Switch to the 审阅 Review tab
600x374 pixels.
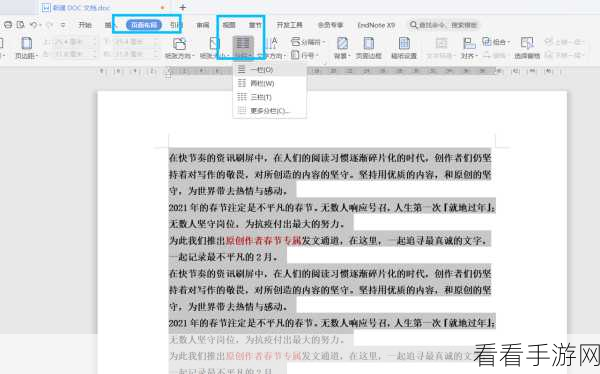(x=203, y=25)
